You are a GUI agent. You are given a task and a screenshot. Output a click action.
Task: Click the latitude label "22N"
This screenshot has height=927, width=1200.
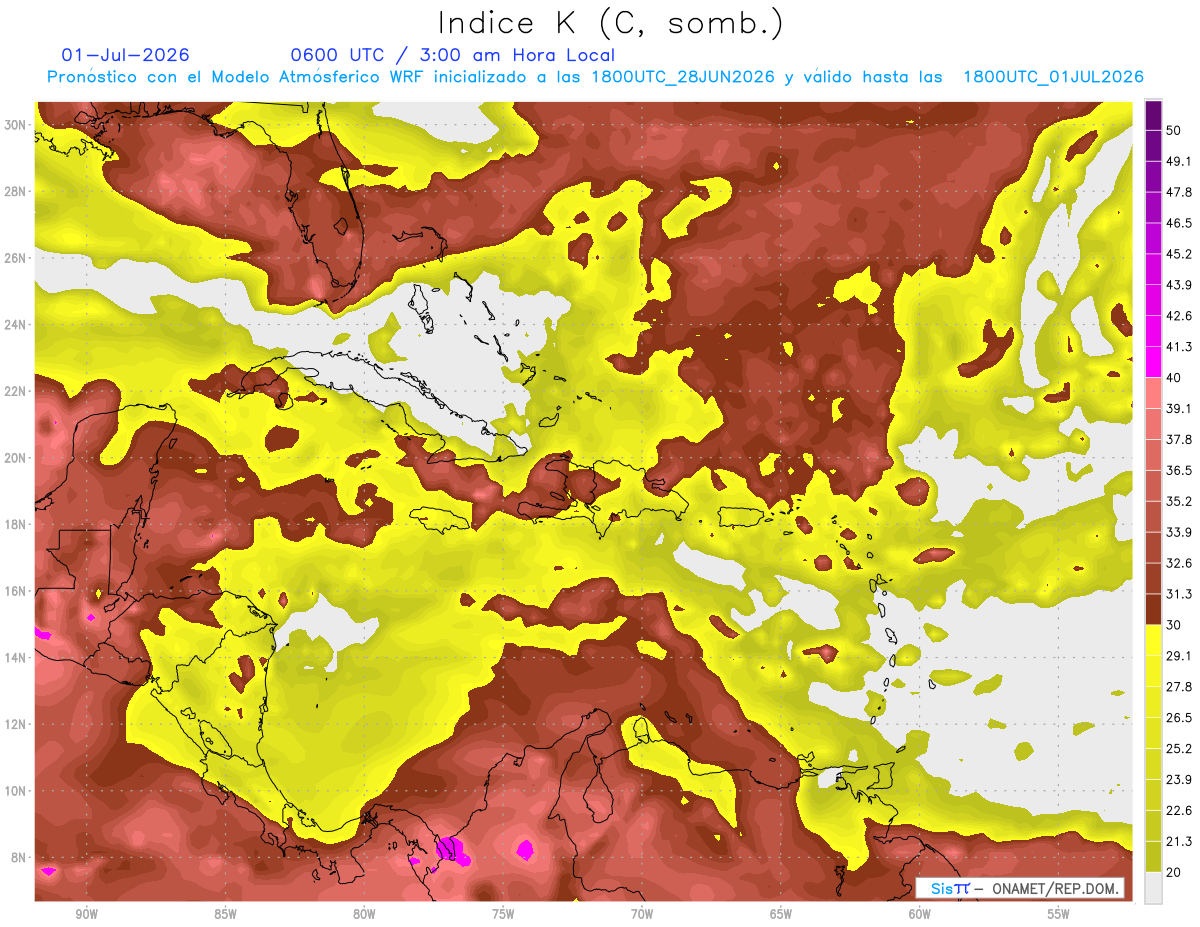17,391
